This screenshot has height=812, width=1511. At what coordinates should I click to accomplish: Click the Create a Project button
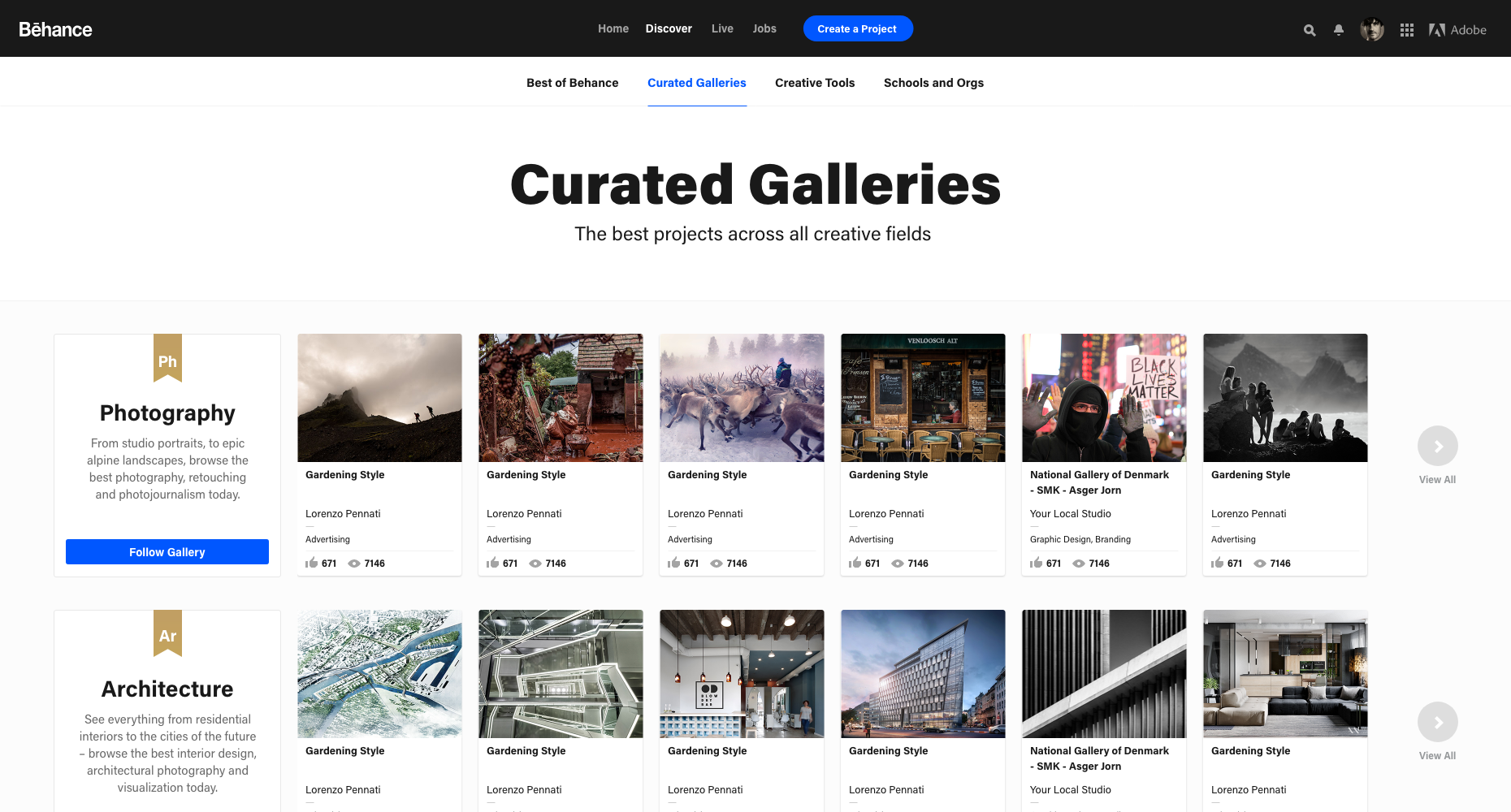tap(858, 28)
